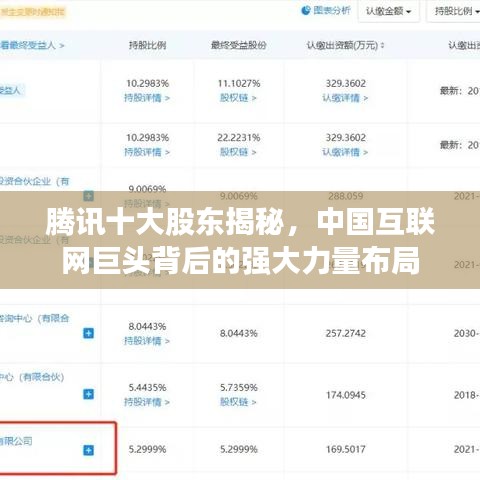Expand the plus icon in 5.4435% row
Image resolution: width=480 pixels, height=480 pixels.
[88, 394]
